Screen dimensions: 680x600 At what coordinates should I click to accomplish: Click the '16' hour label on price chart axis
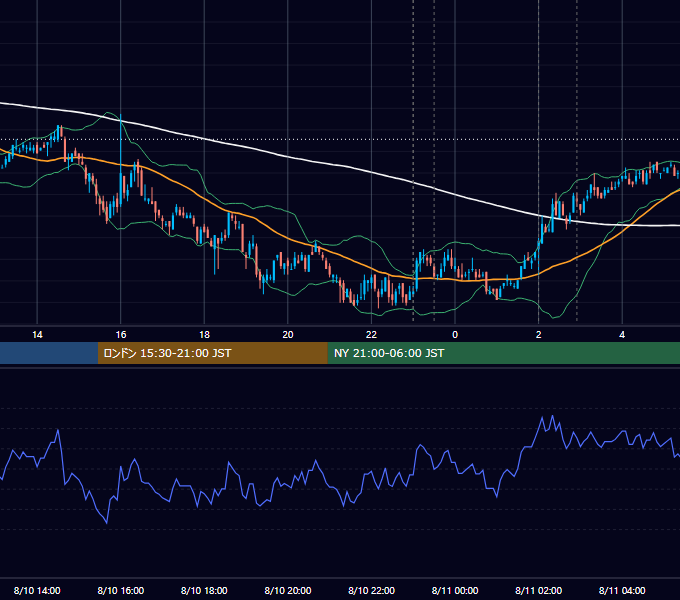(121, 335)
